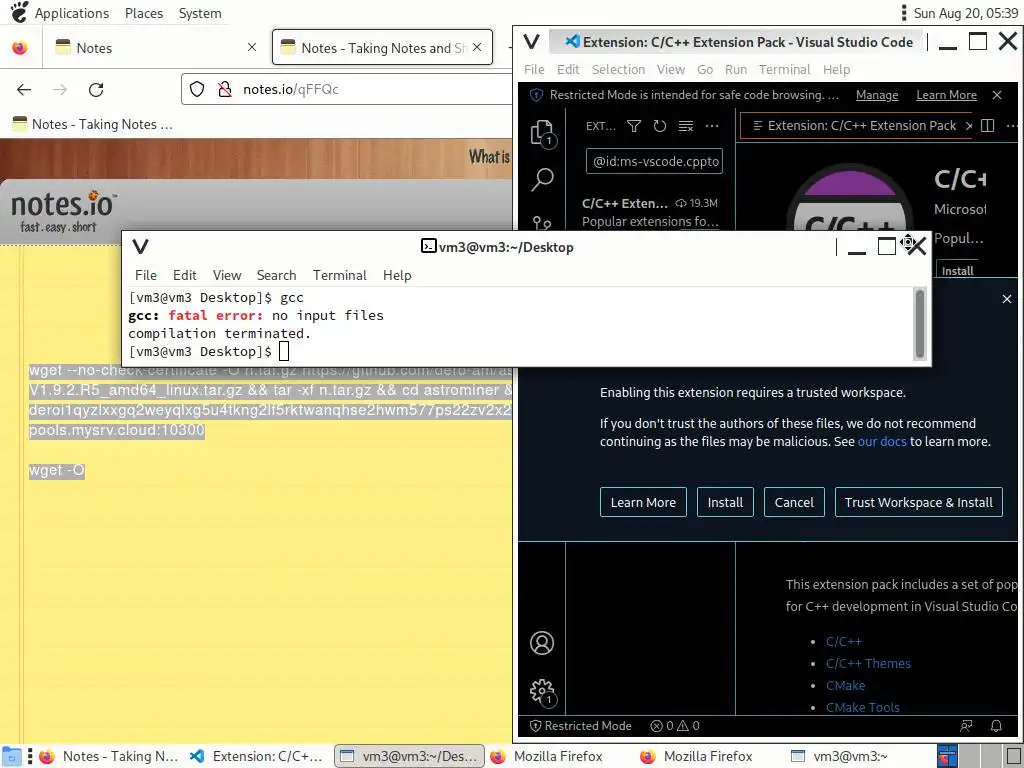
Task: Open the C/C++ Themes link
Action: coord(868,664)
